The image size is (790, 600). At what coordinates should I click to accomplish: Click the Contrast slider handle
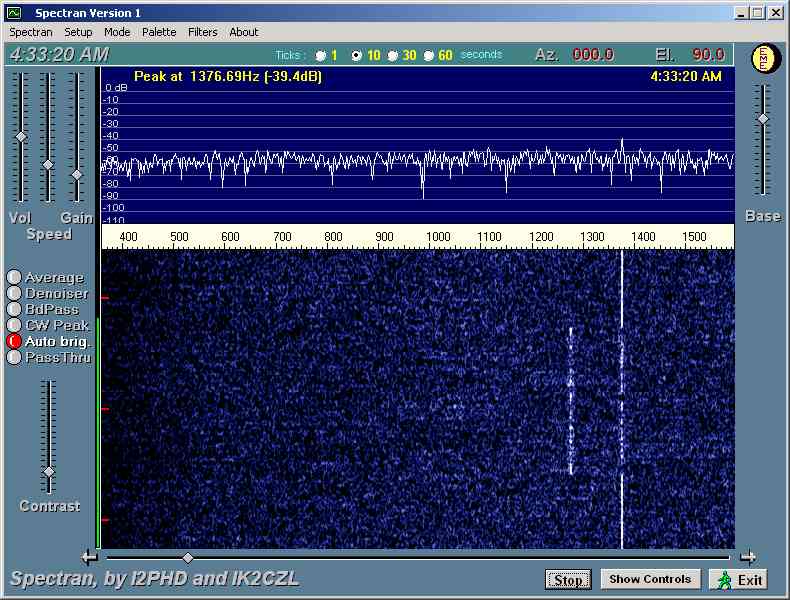click(x=48, y=471)
